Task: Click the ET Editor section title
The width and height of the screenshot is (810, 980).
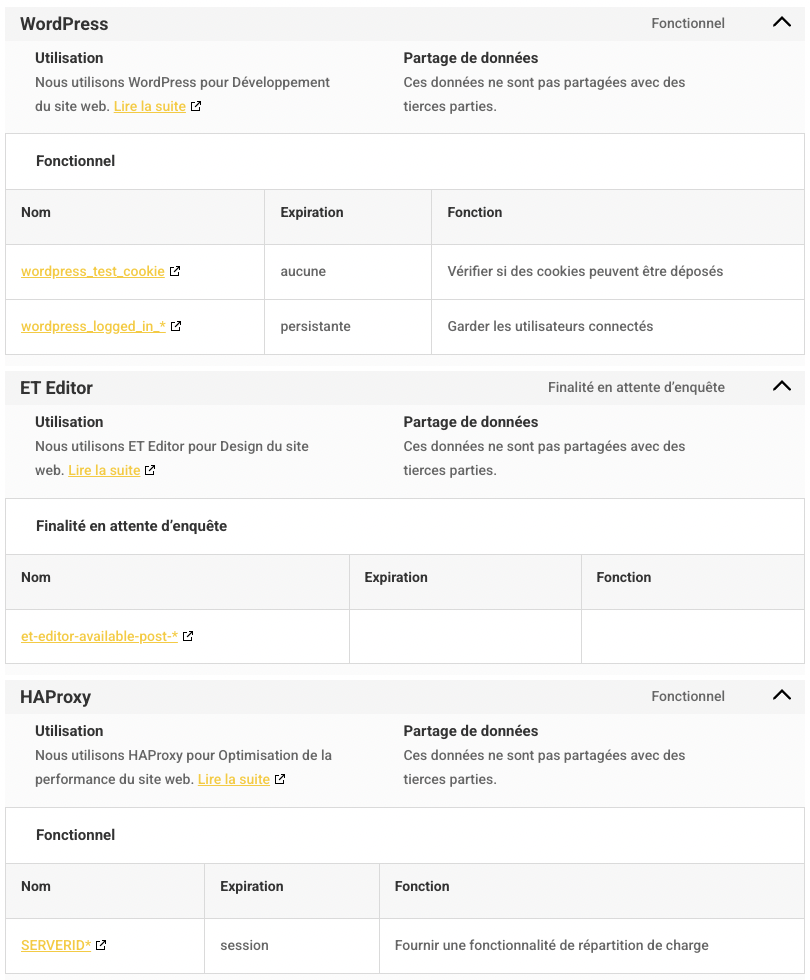Action: (56, 388)
